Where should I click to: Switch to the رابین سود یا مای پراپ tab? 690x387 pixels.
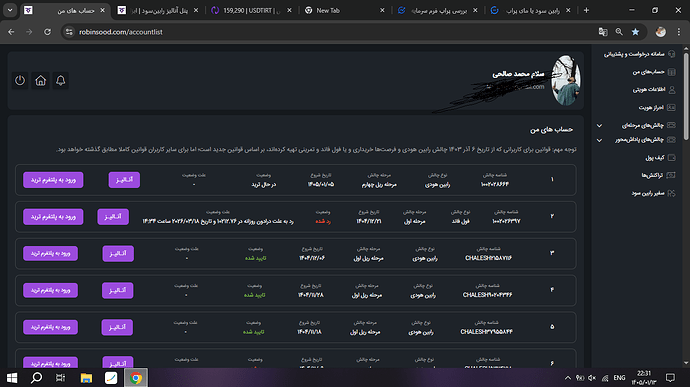pyautogui.click(x=531, y=10)
